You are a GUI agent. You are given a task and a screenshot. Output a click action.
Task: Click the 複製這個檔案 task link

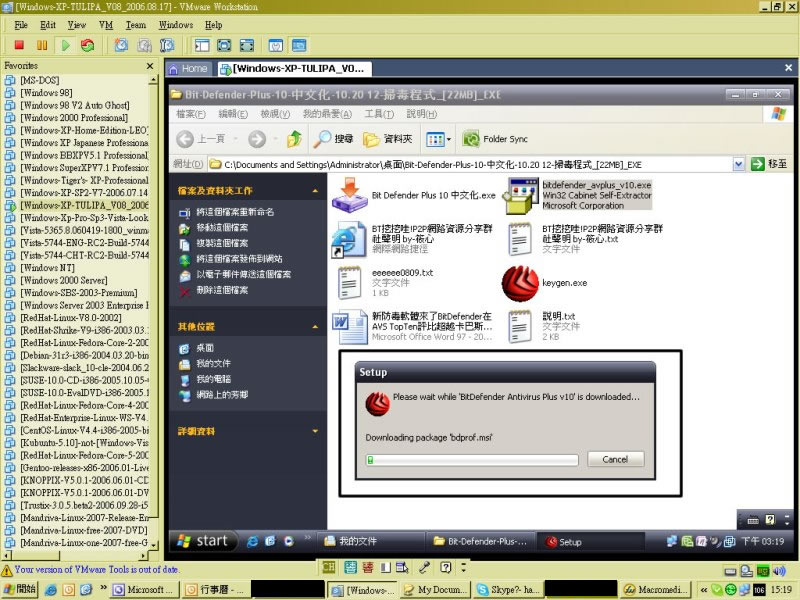pos(222,243)
